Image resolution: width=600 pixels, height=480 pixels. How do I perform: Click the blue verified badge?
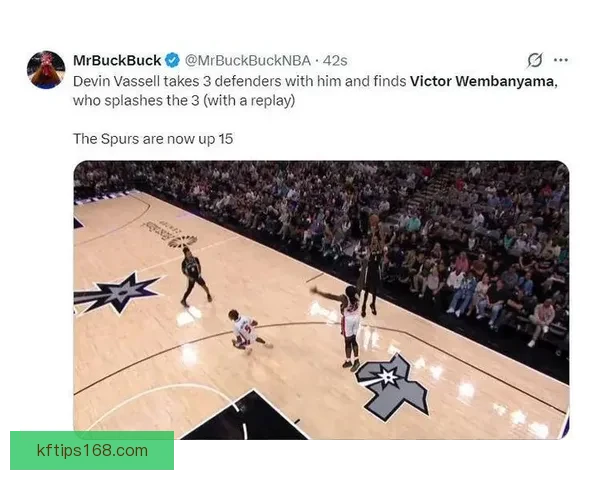pos(173,60)
